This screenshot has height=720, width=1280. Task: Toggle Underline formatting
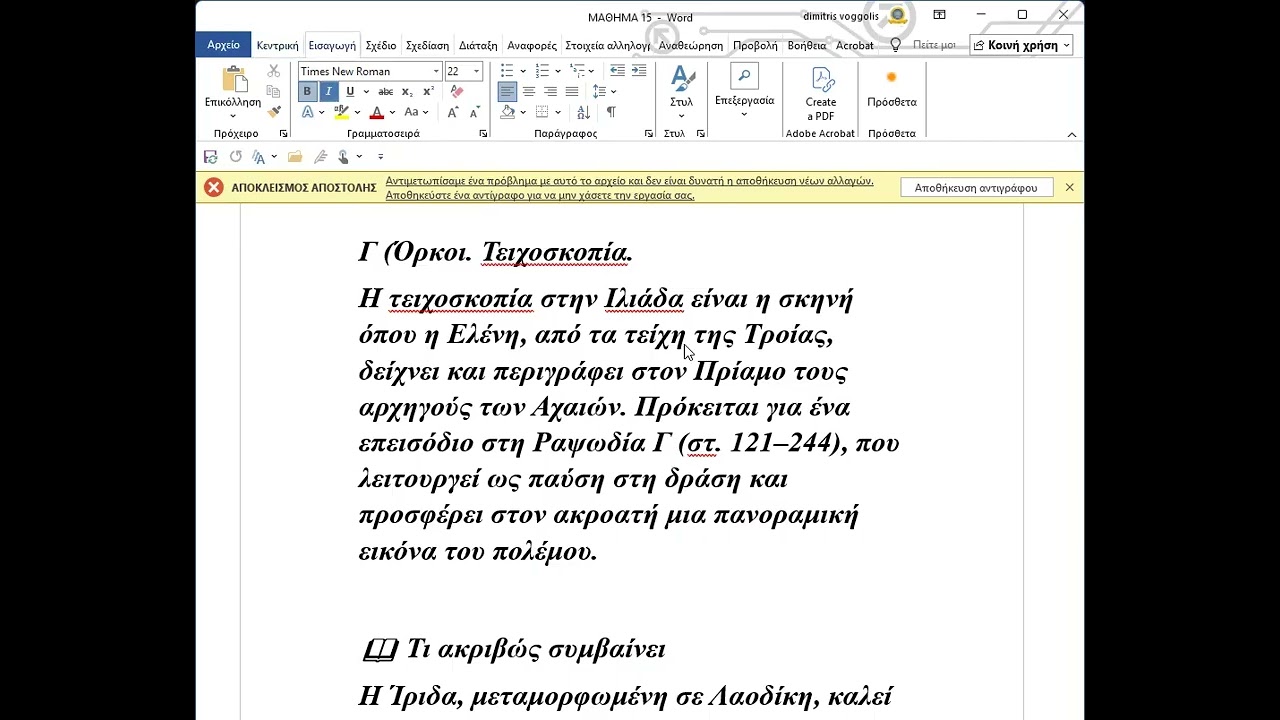[349, 91]
